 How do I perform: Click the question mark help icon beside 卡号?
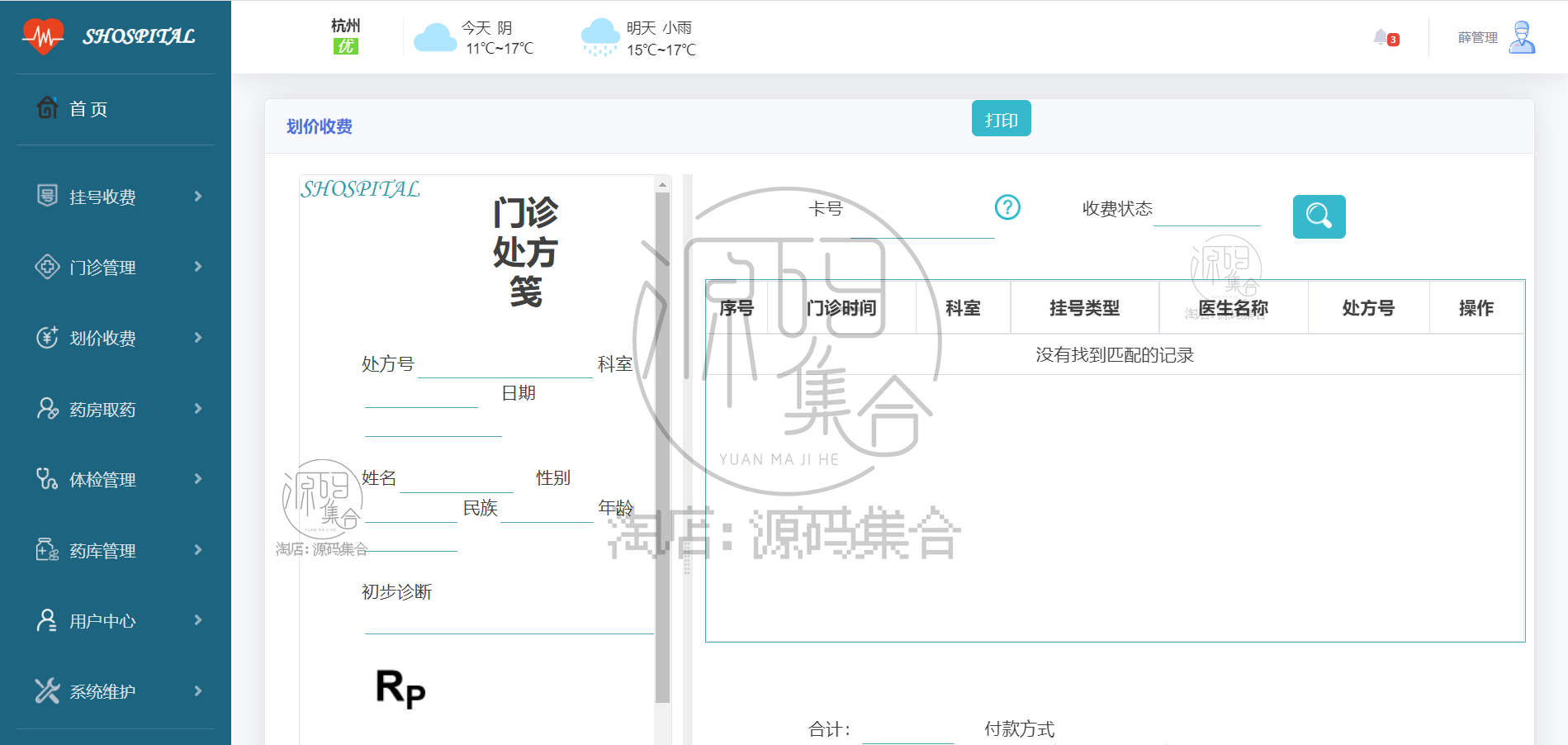click(1007, 206)
